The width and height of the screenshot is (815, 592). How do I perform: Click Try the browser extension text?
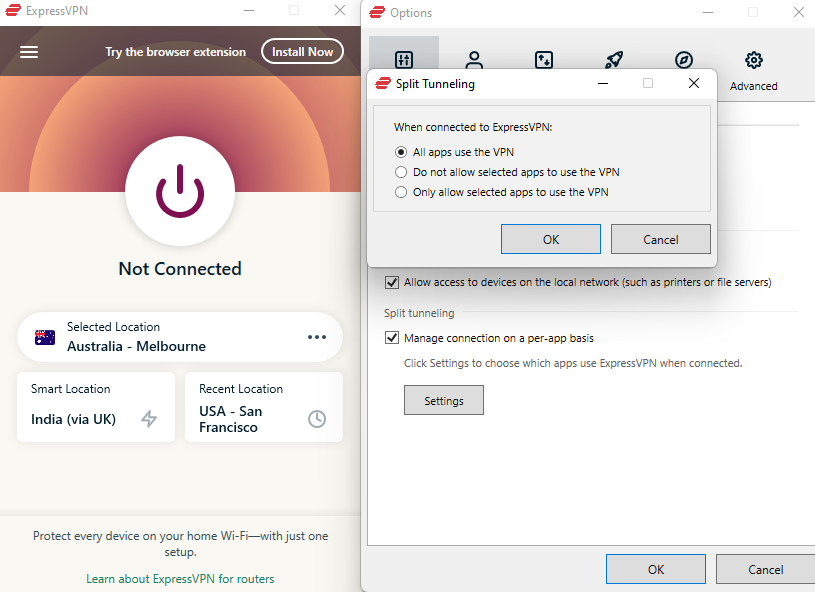tap(176, 52)
